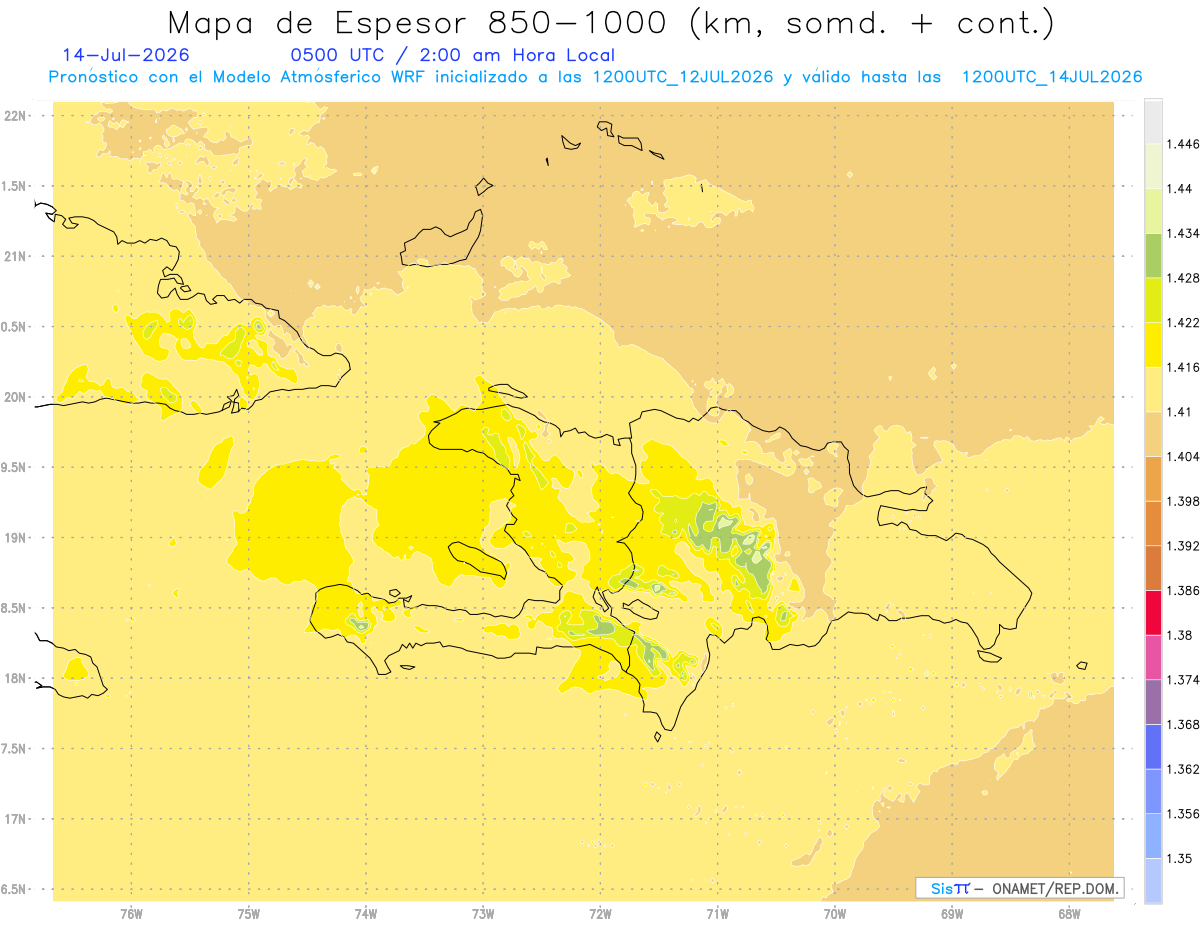Pick the red swatch between 1.38 and 1.386

point(1153,613)
